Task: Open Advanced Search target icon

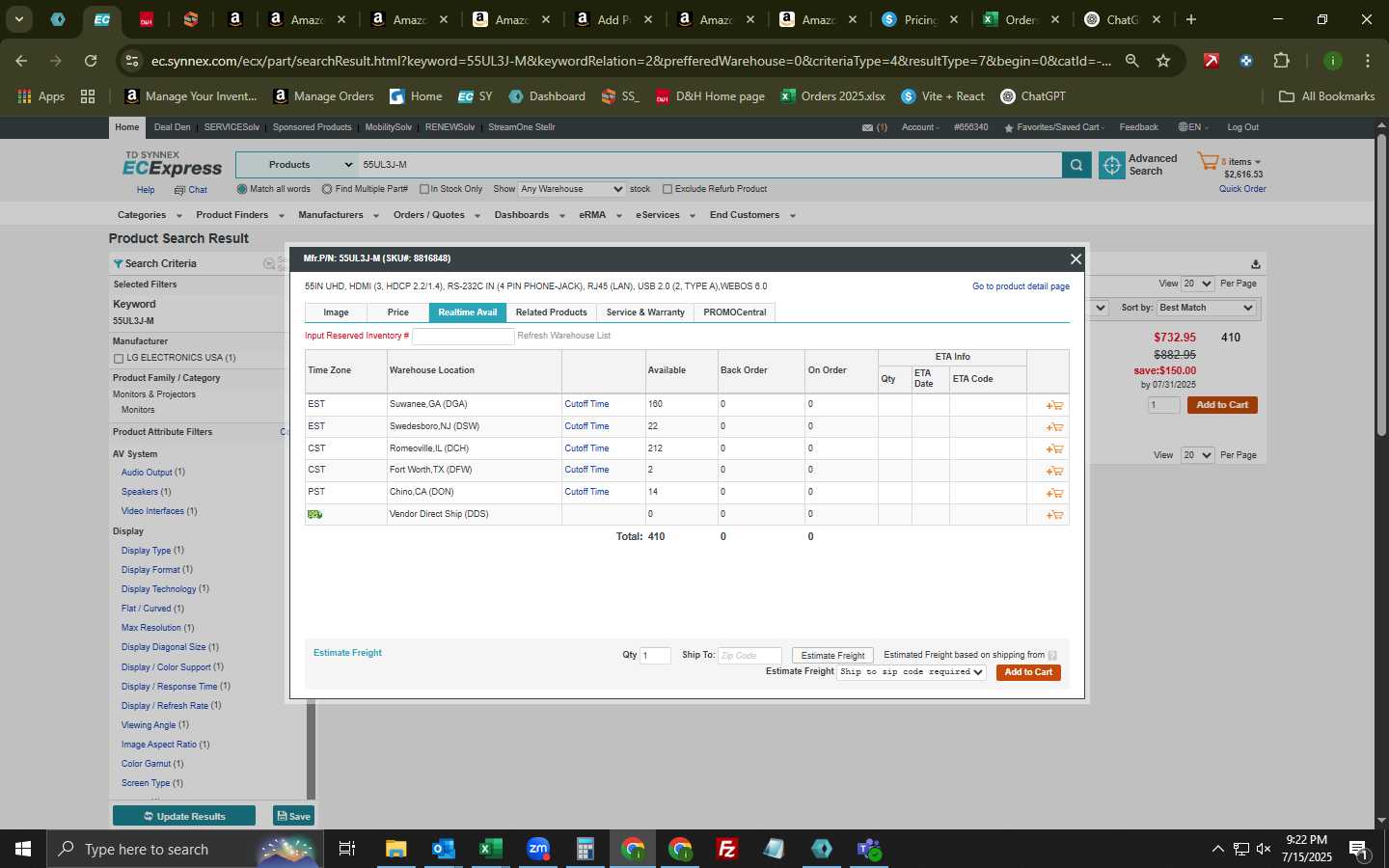Action: (1111, 165)
